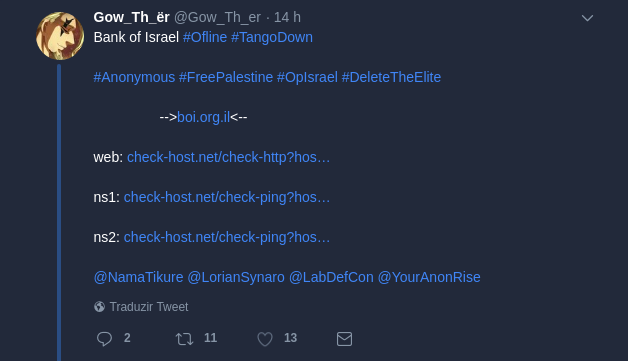The width and height of the screenshot is (628, 361).
Task: Open the tweet options chevron menu
Action: (587, 18)
